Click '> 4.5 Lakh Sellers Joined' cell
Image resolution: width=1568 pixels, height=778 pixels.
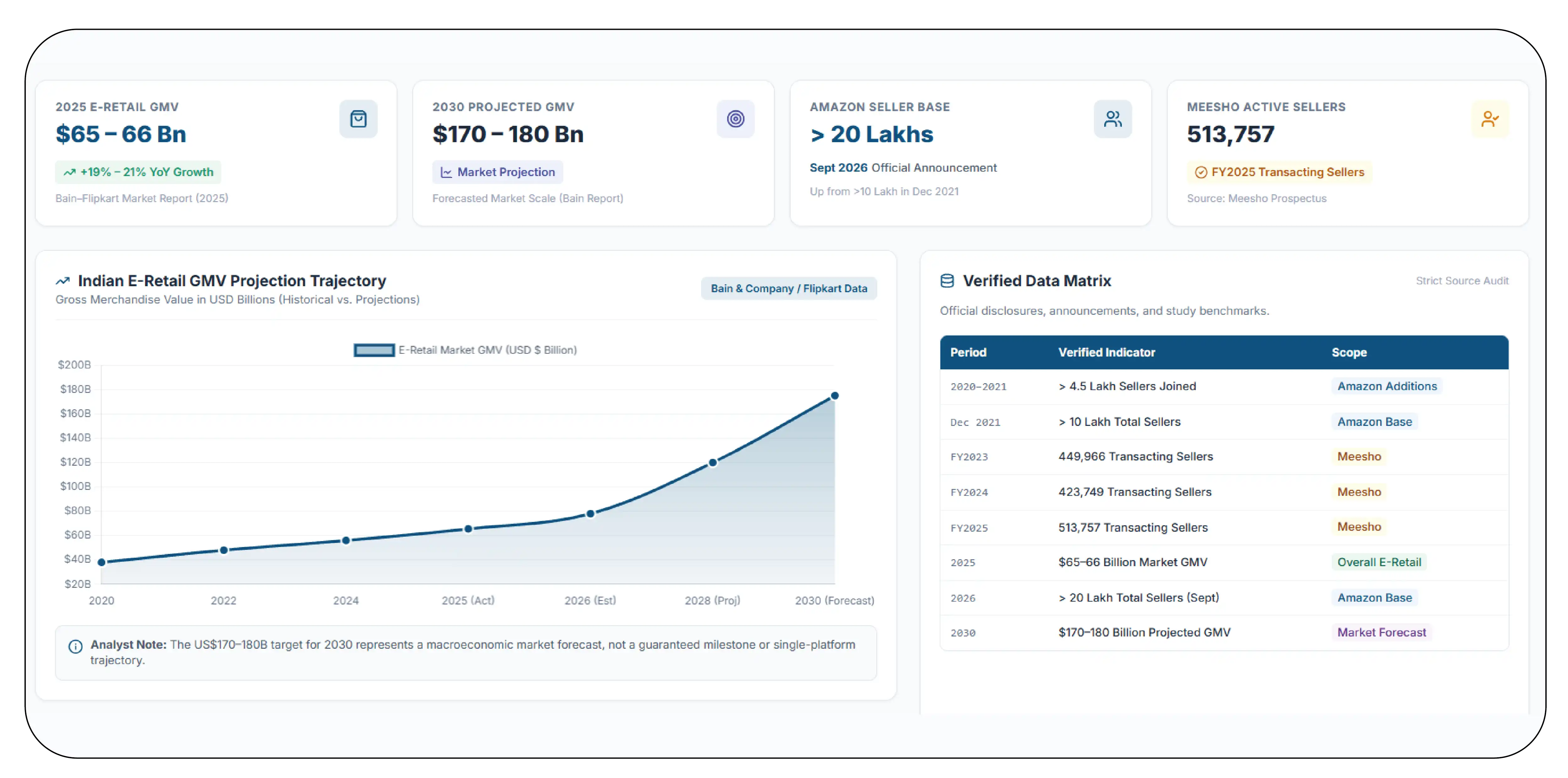tap(1127, 386)
